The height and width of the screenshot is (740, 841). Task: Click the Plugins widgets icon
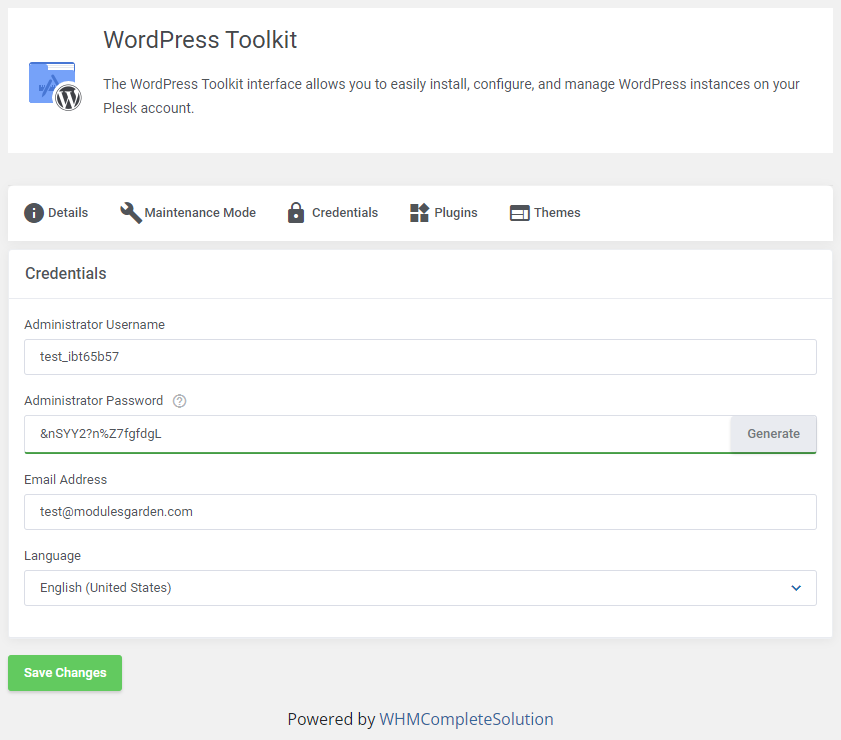click(419, 213)
